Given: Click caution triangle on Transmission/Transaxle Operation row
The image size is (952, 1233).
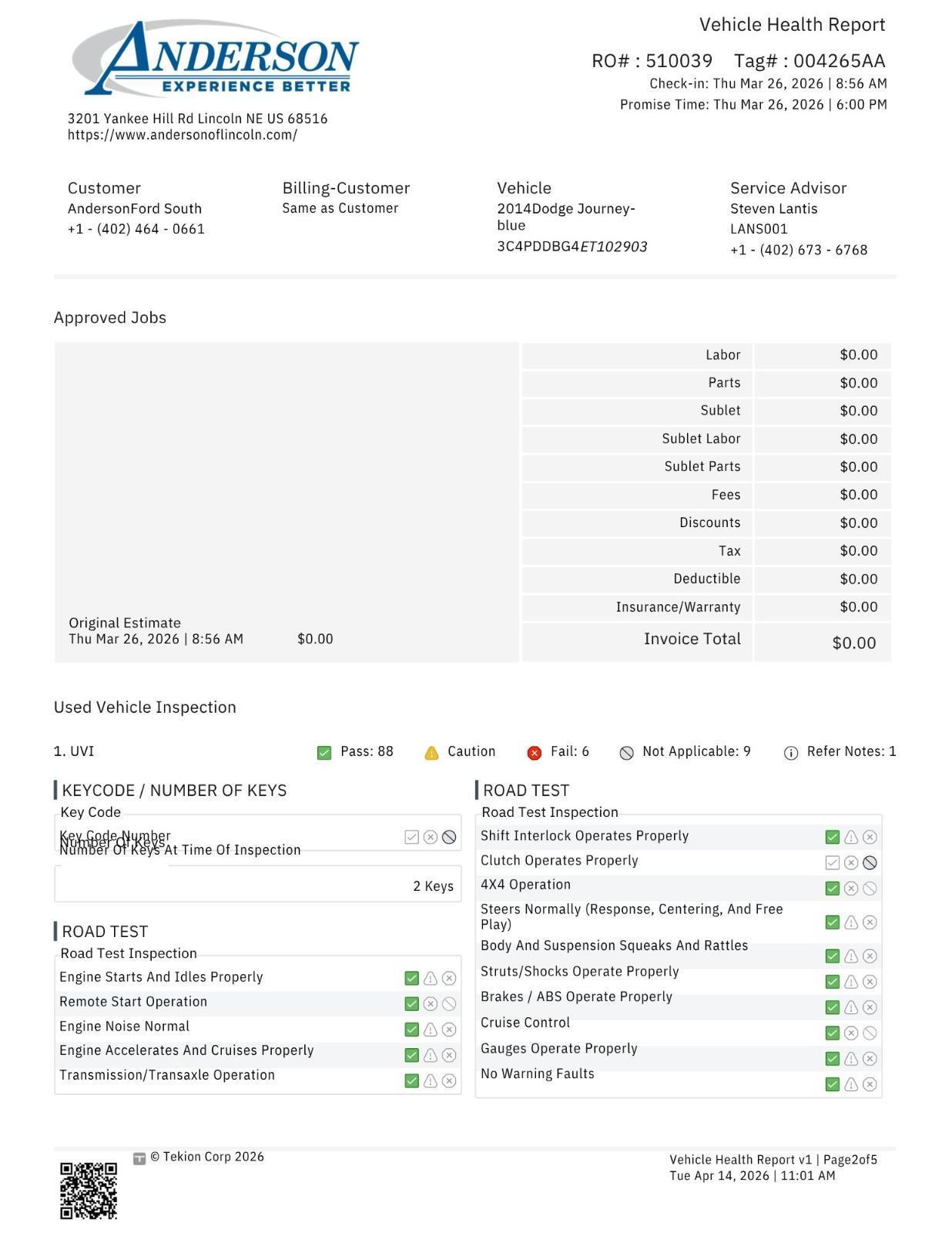Looking at the screenshot, I should point(431,1081).
